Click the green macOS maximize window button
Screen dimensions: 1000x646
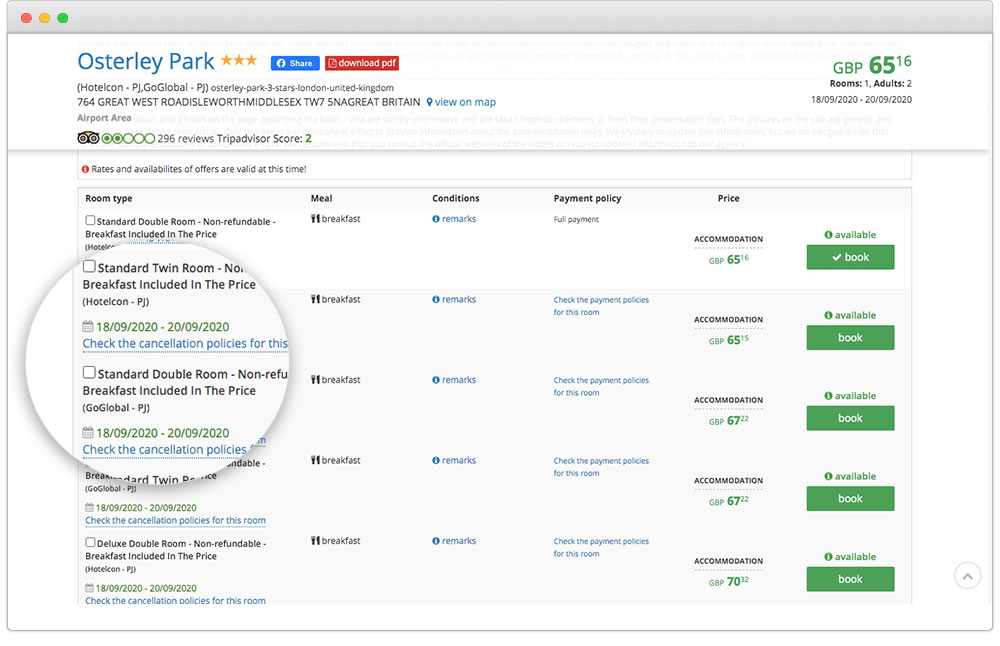pos(63,18)
